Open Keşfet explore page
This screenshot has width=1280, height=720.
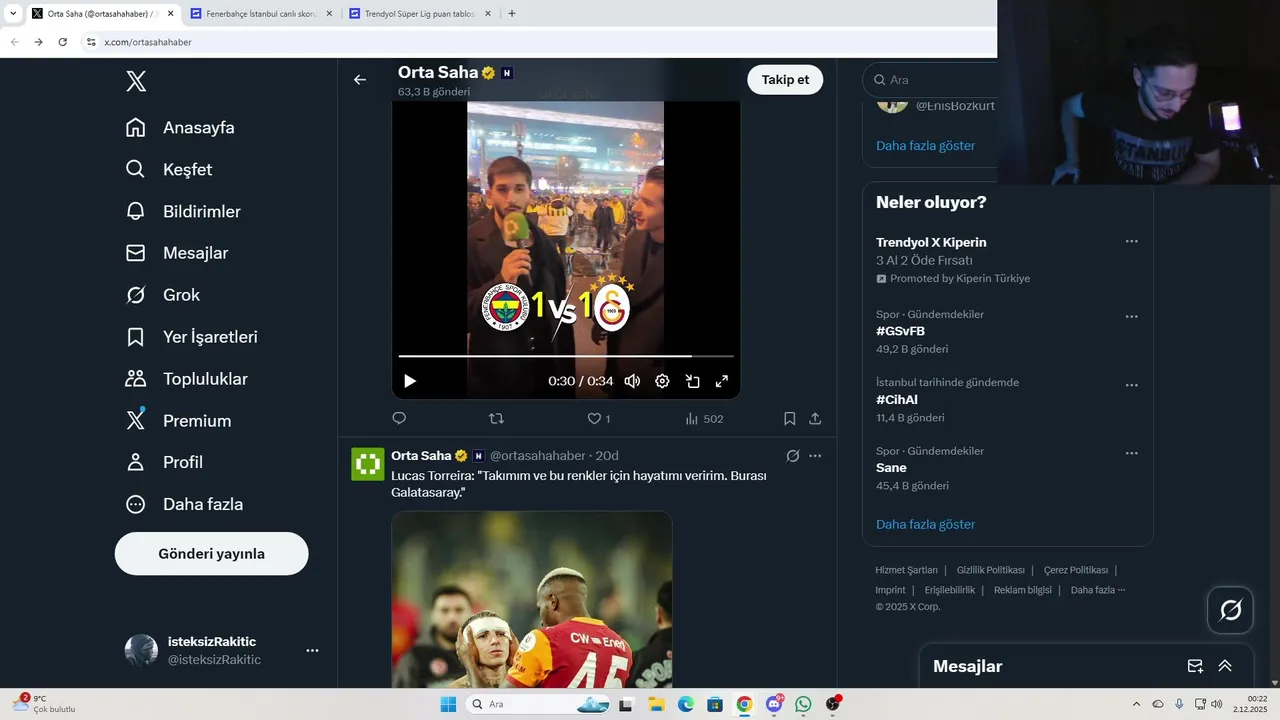(x=169, y=170)
